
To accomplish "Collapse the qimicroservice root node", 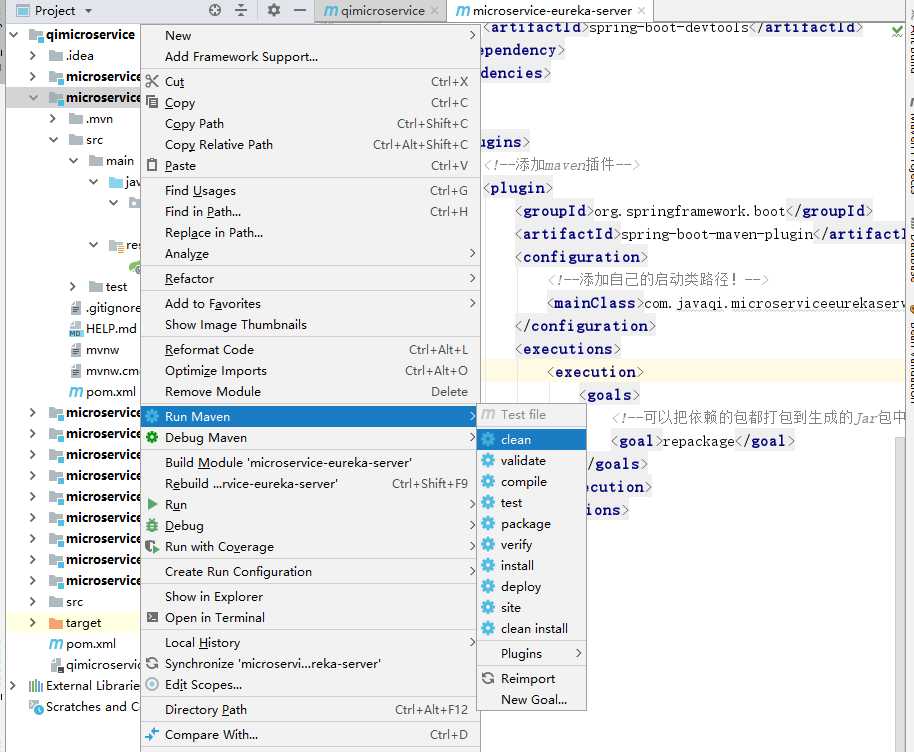I will [x=13, y=34].
